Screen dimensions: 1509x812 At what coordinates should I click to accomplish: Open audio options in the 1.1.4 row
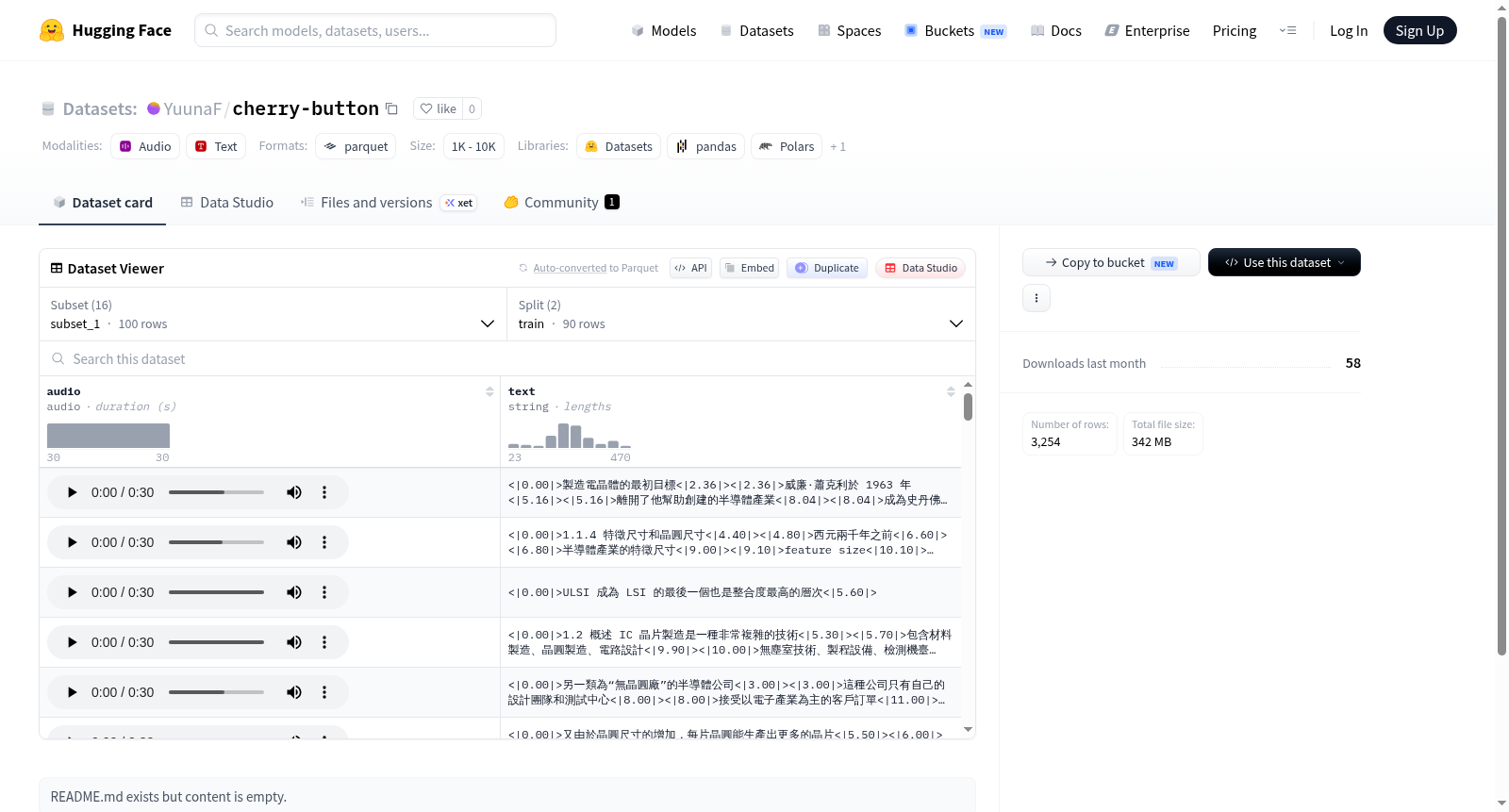pos(324,542)
